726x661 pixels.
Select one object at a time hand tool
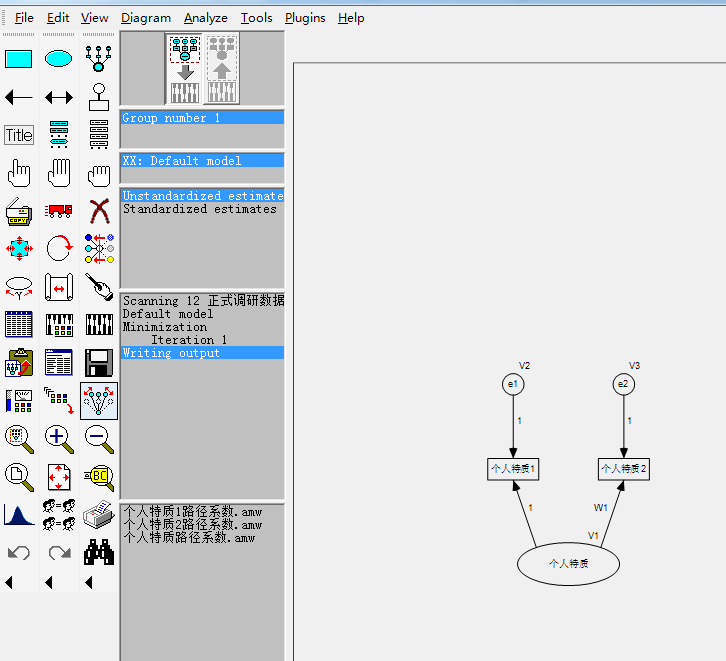point(19,173)
